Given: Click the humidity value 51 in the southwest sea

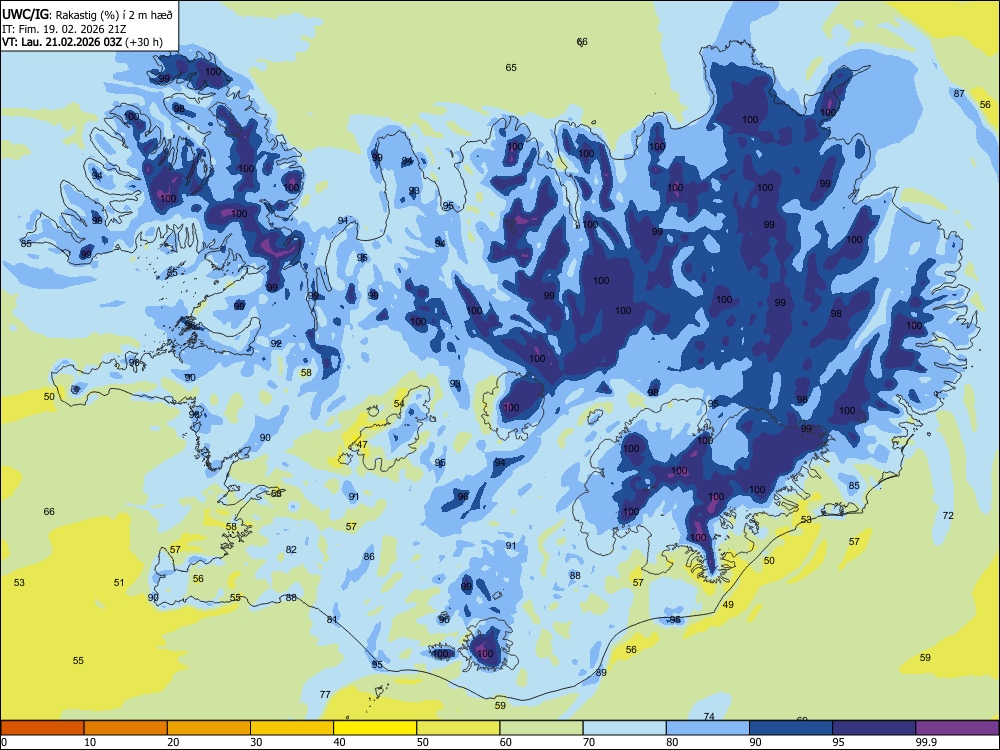Looking at the screenshot, I should tap(119, 582).
